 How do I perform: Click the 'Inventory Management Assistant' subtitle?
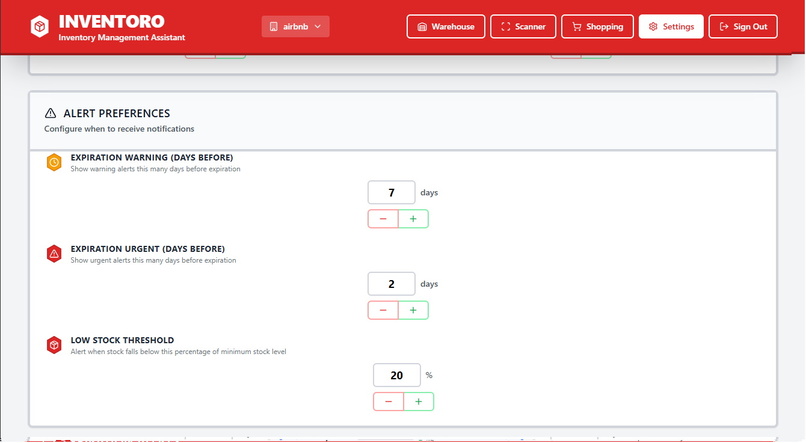122,38
